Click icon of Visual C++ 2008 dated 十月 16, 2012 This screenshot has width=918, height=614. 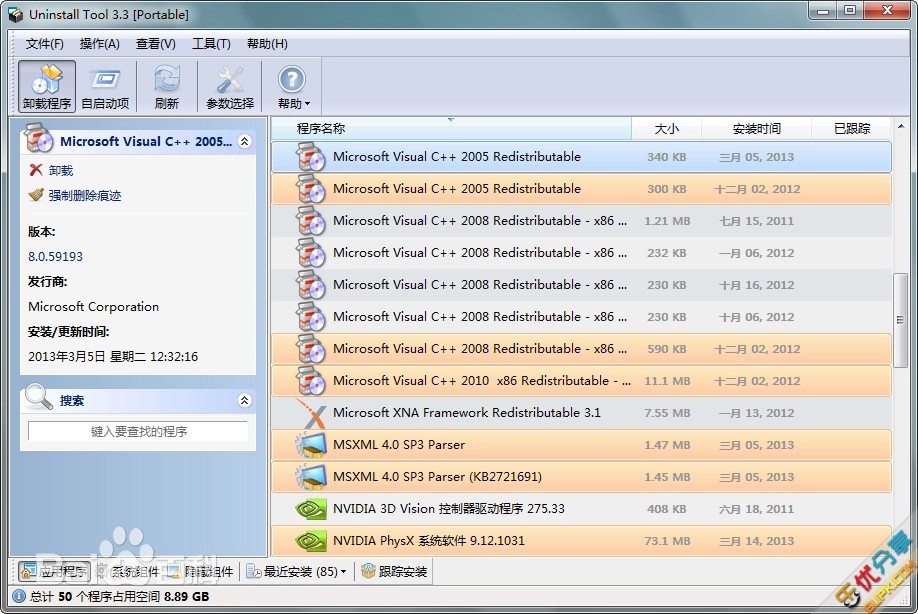coord(310,285)
